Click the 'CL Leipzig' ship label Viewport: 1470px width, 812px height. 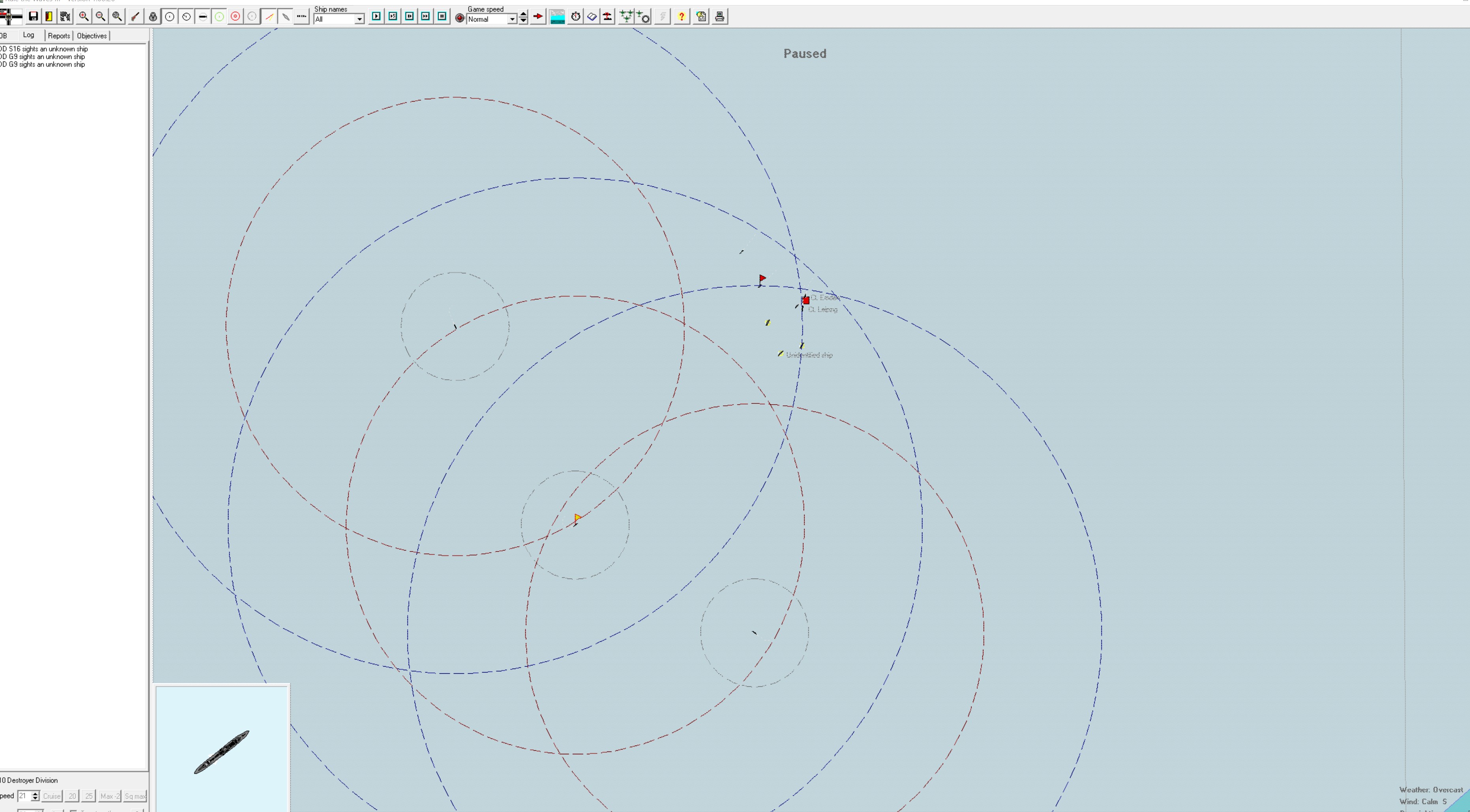823,309
